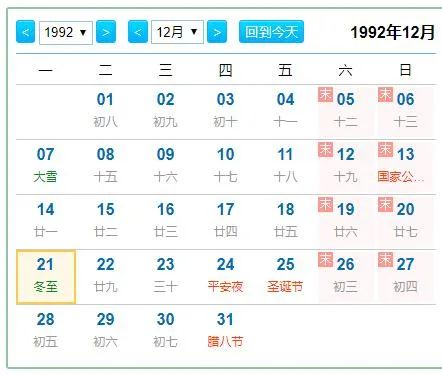Click the rest-day badge on the 26

325,259
